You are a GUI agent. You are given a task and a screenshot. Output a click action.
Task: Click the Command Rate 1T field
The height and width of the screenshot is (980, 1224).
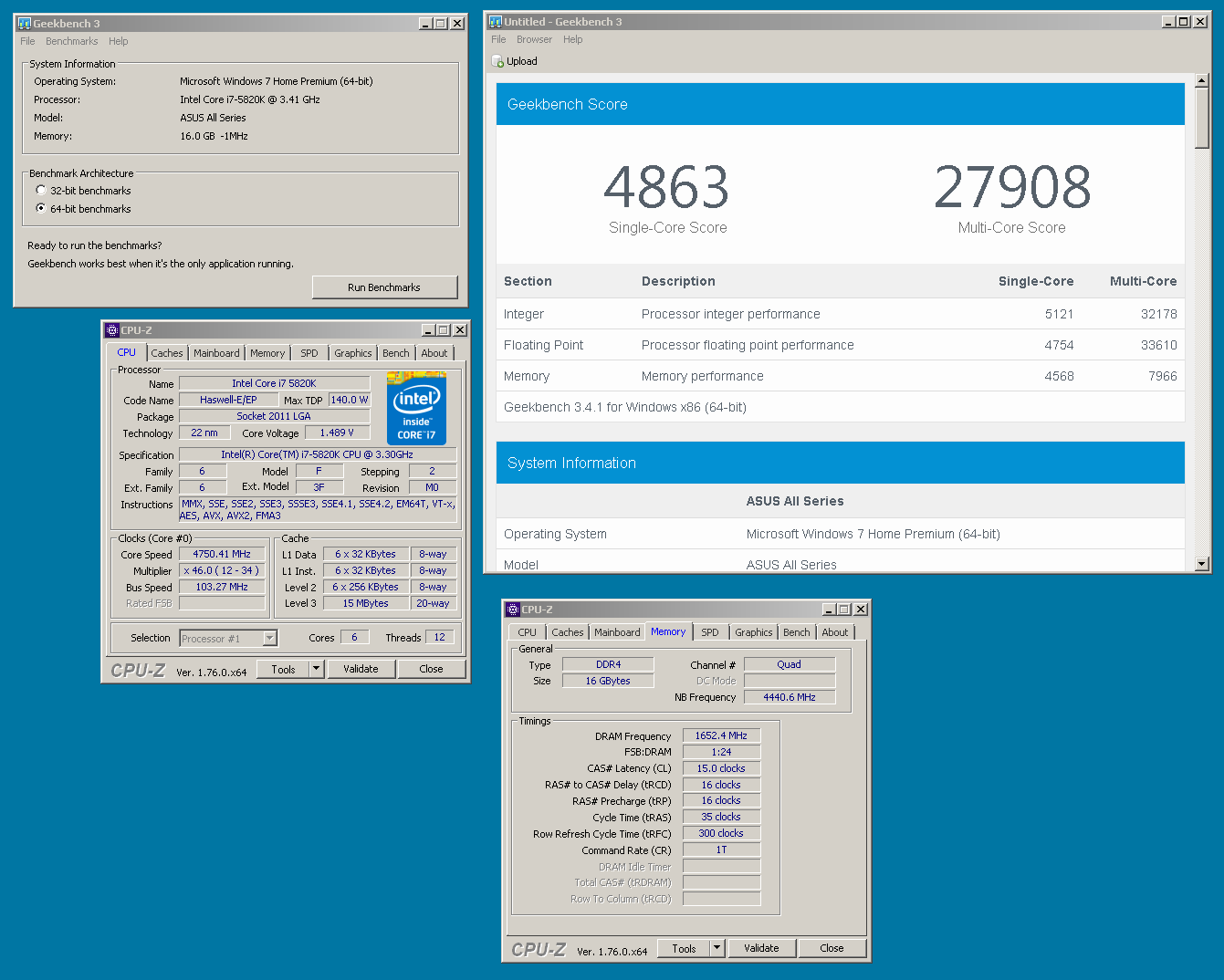[721, 850]
